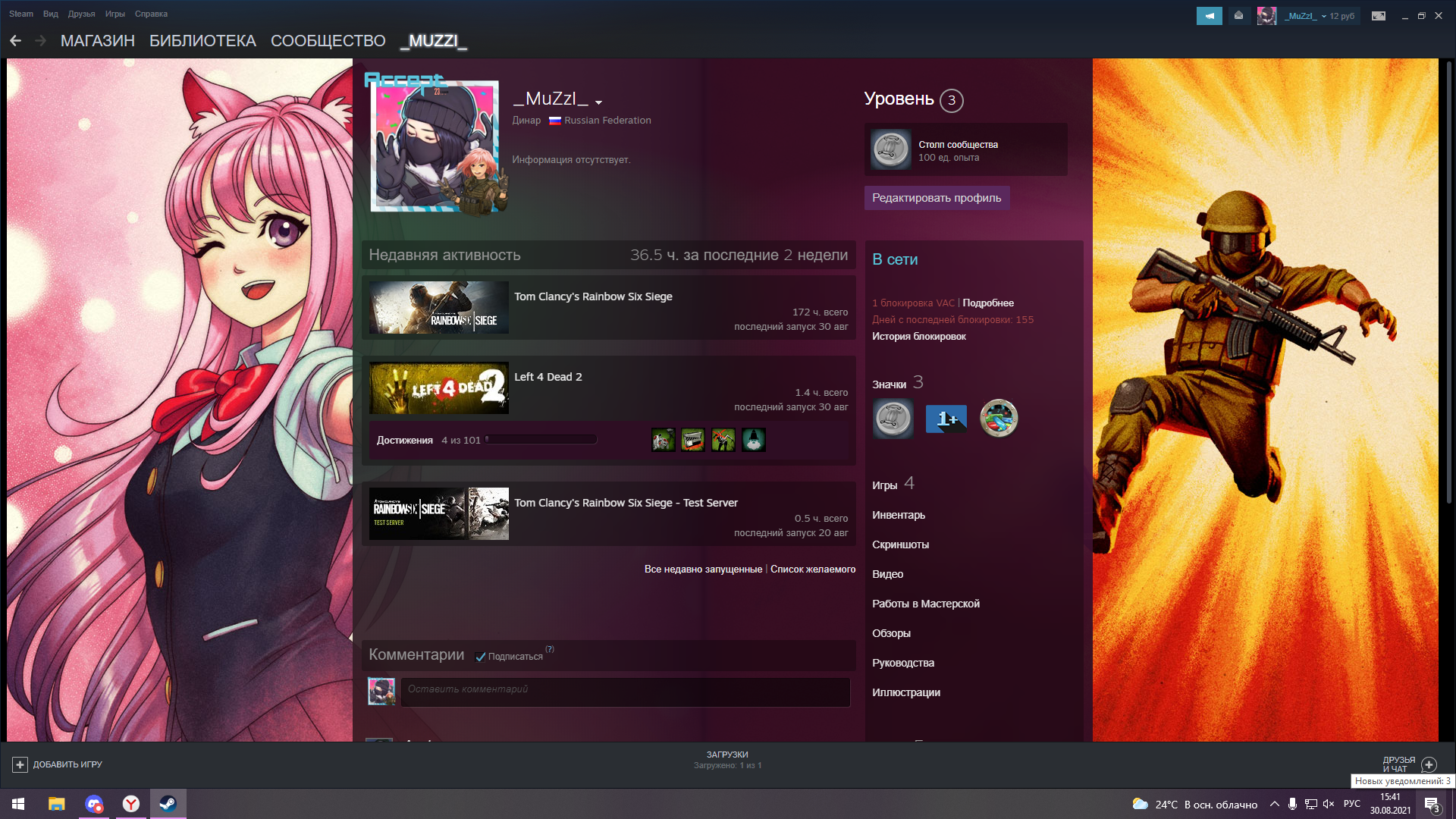Click the first Left 4 Dead 2 achievement icon
The image size is (1456, 819).
coord(664,440)
